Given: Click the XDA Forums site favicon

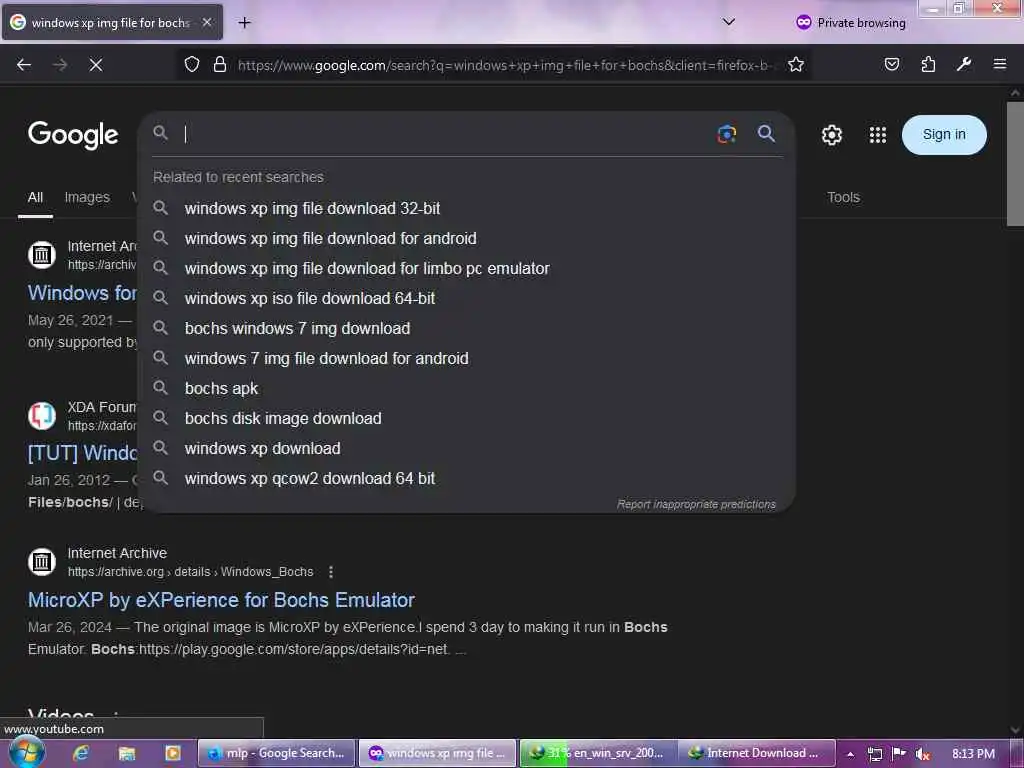Looking at the screenshot, I should (x=42, y=415).
